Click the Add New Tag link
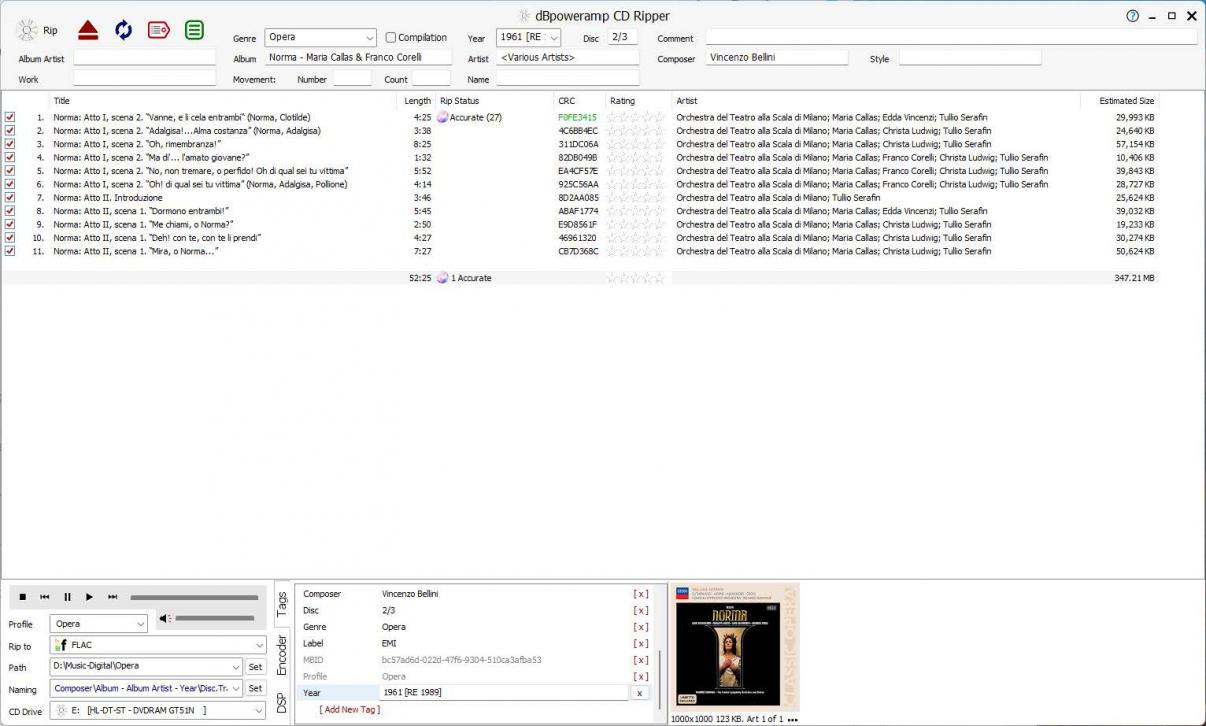 click(x=350, y=710)
